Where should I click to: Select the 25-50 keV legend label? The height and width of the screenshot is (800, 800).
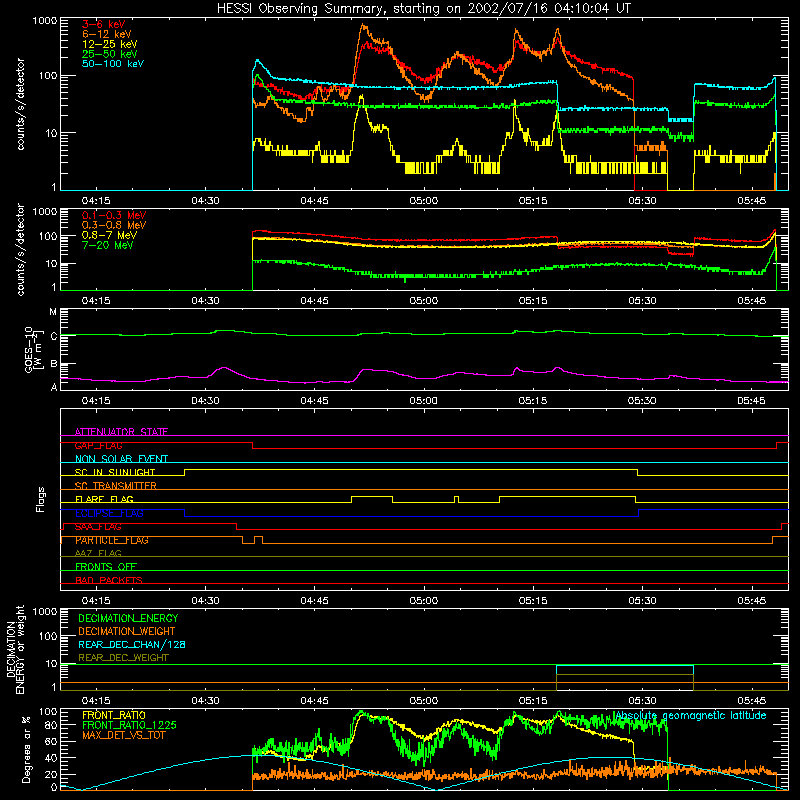[x=110, y=54]
